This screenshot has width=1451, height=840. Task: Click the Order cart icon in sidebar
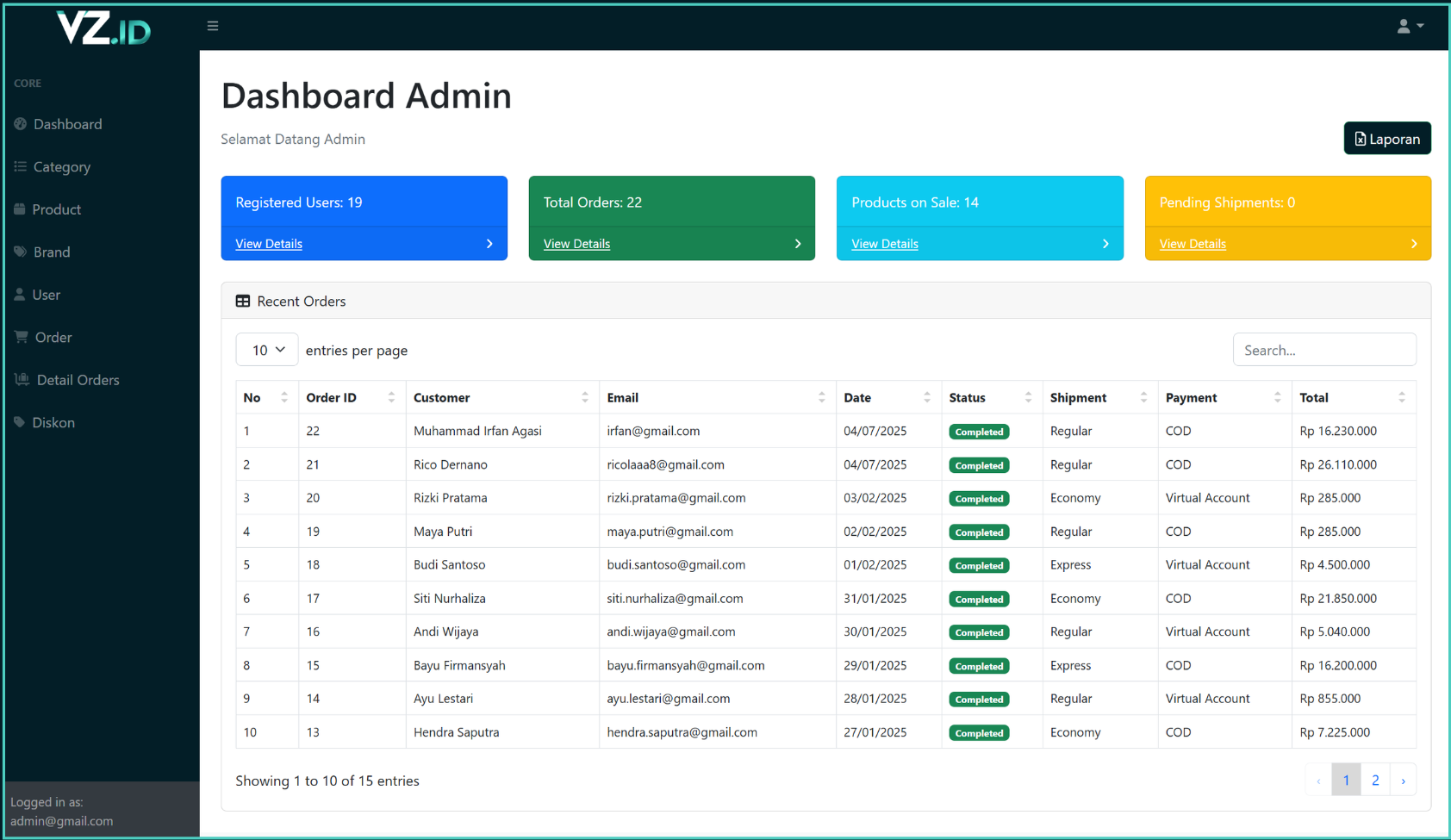22,337
